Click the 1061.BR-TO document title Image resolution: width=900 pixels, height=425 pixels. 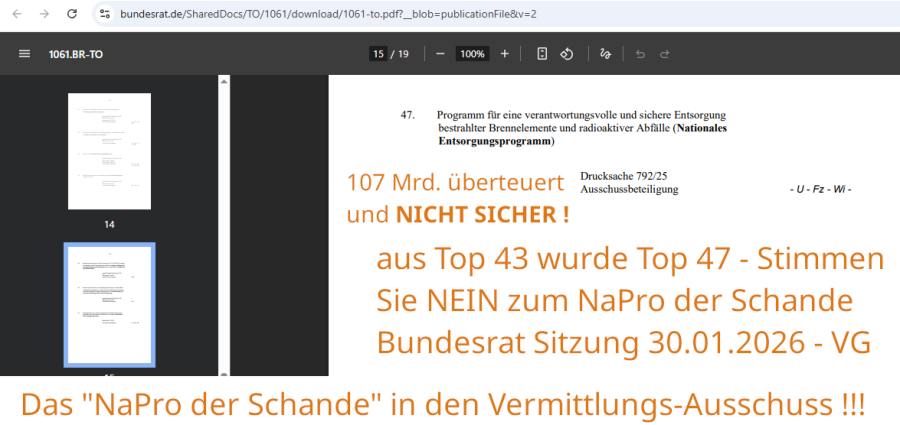(76, 54)
